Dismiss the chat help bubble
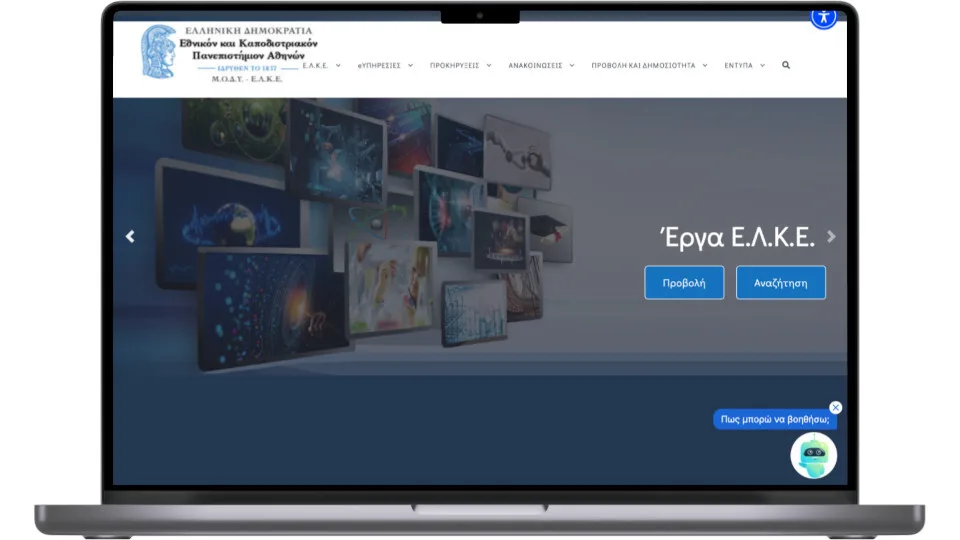Viewport: 960px width, 540px height. click(836, 407)
